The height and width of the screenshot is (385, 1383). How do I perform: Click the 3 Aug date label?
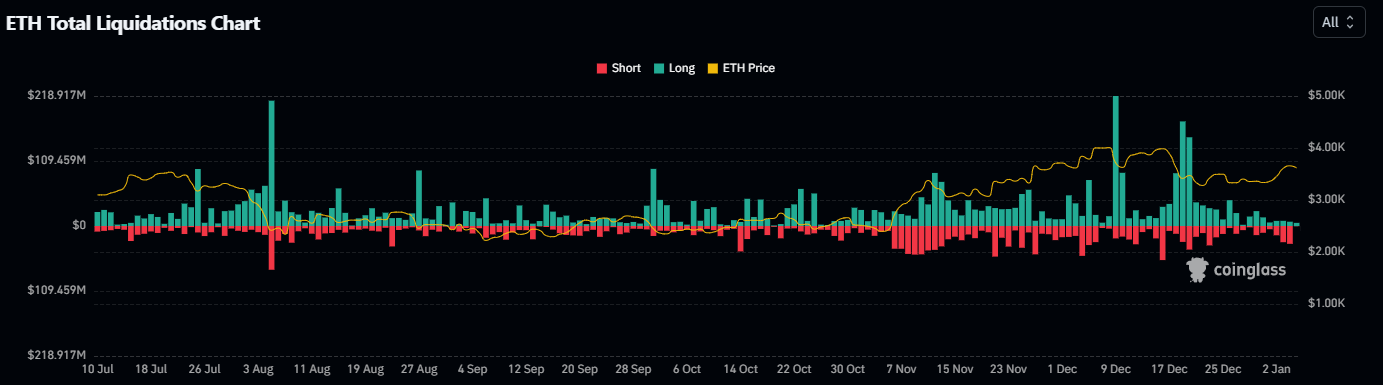(258, 369)
